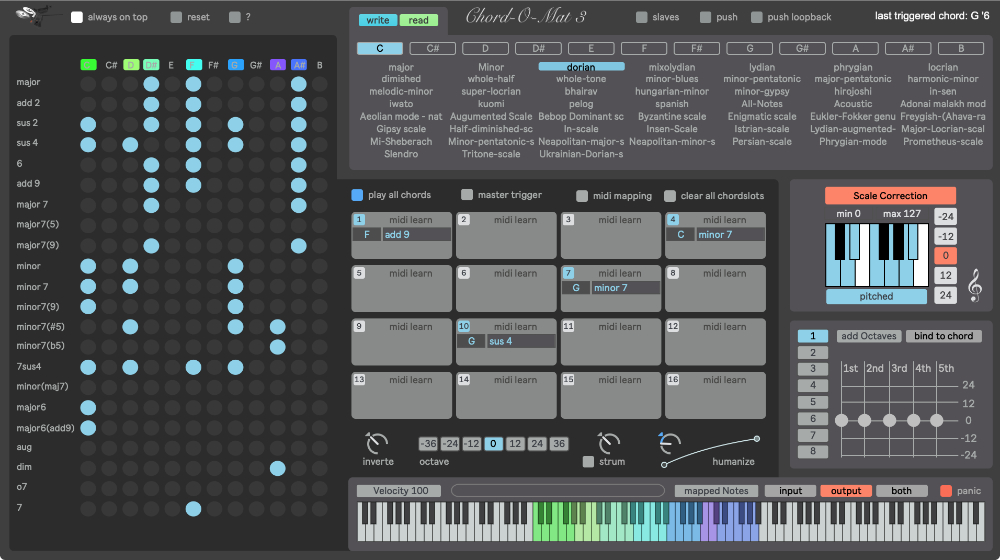The width and height of the screenshot is (1000, 560).
Task: Click the humanize knob
Action: pyautogui.click(x=670, y=442)
